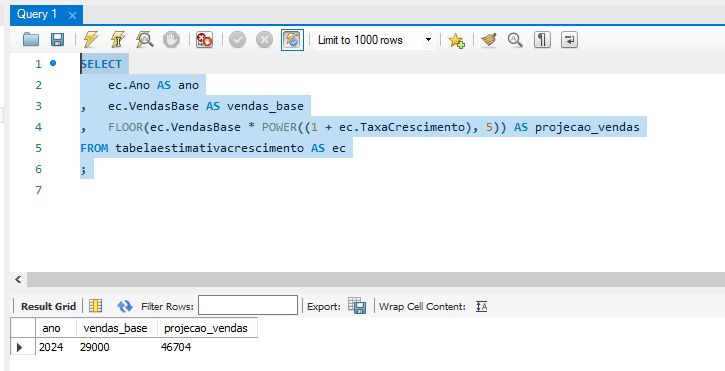The height and width of the screenshot is (371, 725).
Task: Commit the transaction with the checkmark icon
Action: click(x=238, y=40)
